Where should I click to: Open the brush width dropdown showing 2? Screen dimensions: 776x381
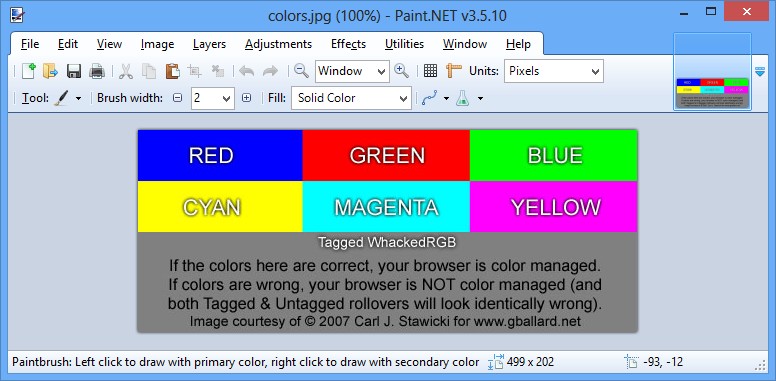[213, 98]
